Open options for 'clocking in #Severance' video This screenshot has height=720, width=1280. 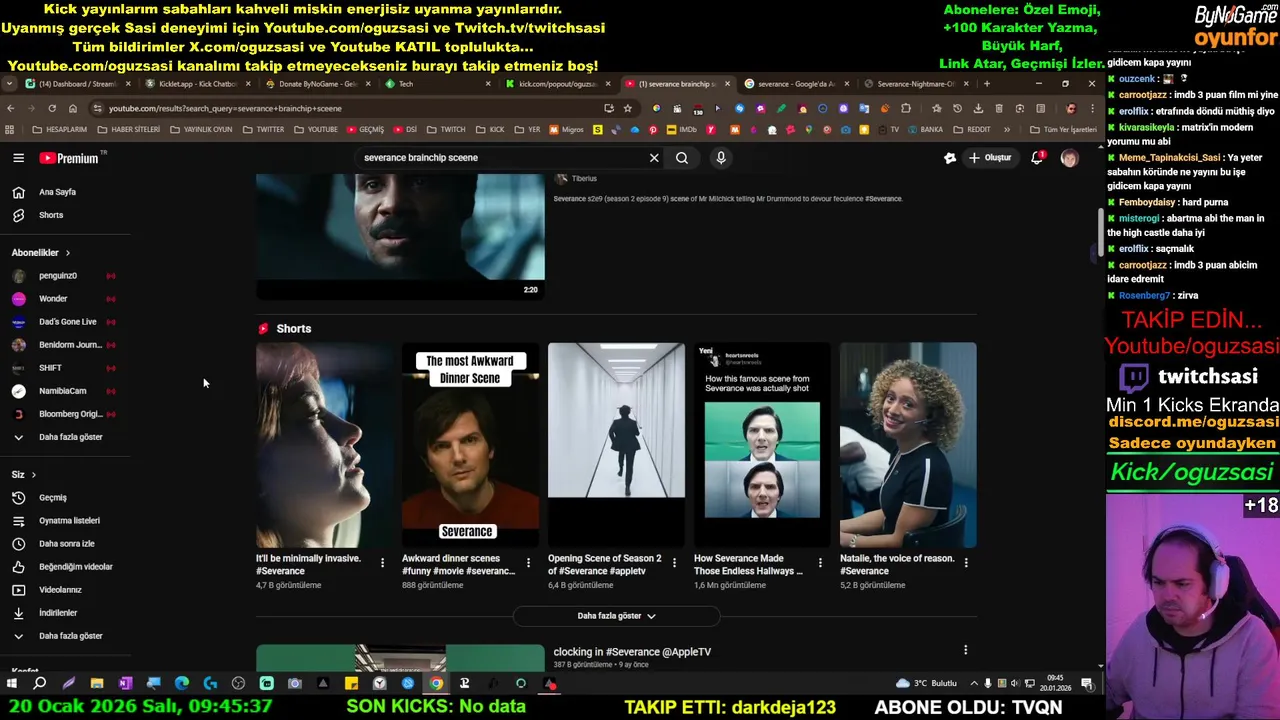[x=966, y=650]
